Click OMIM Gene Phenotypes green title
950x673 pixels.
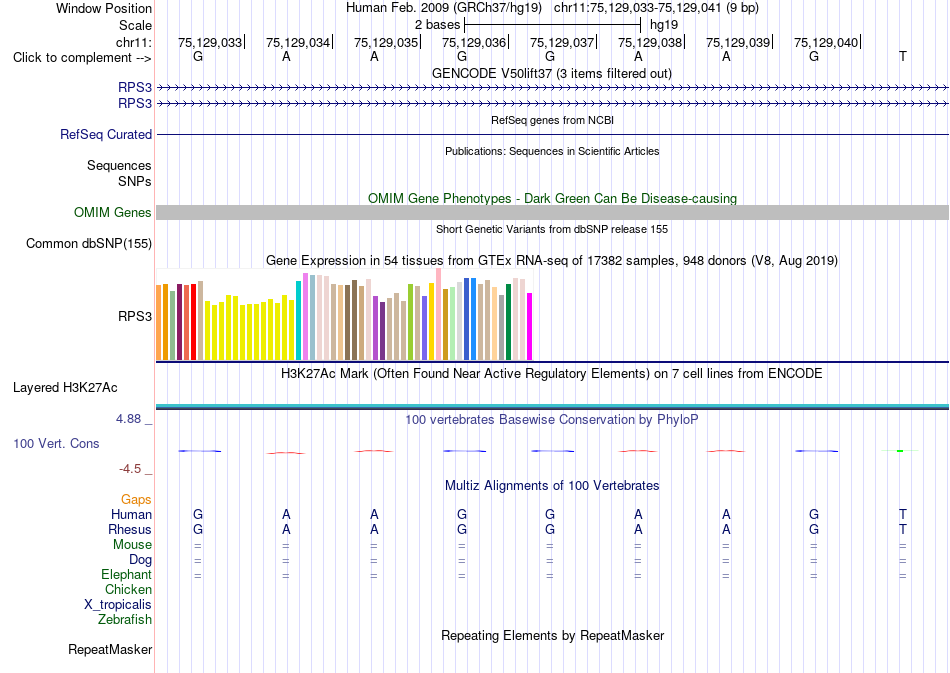552,198
